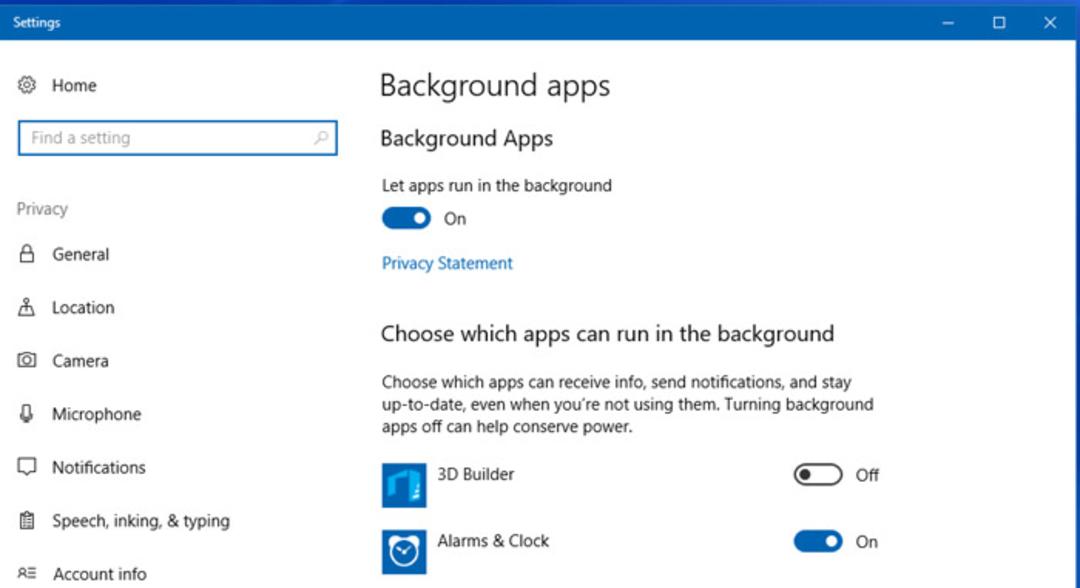Open Notifications privacy page
Viewport: 1080px width, 588px height.
pos(98,468)
